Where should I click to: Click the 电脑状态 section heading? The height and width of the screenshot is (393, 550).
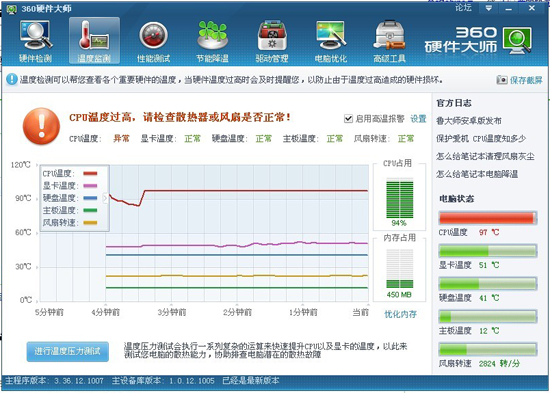pos(456,199)
